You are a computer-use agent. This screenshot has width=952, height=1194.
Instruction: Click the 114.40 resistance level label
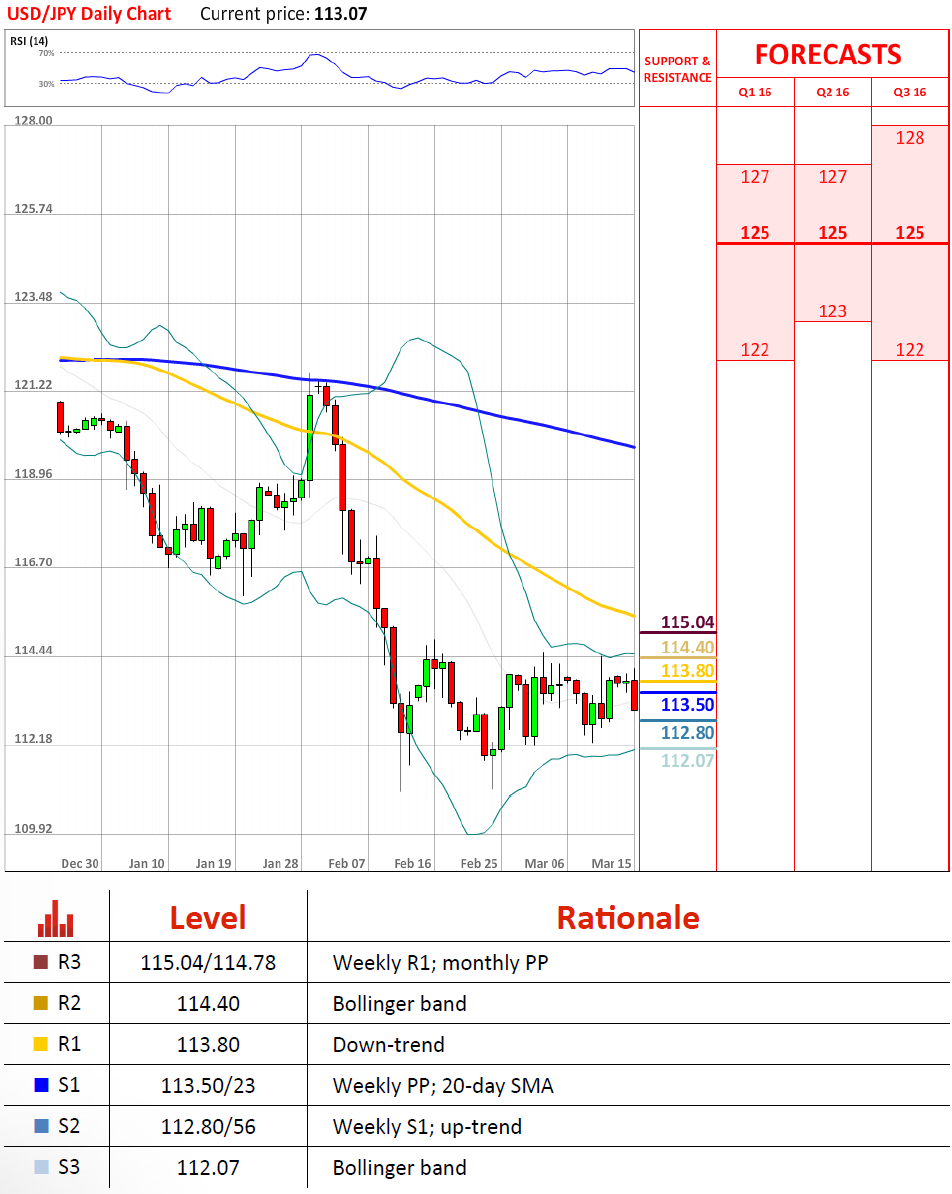pos(687,647)
